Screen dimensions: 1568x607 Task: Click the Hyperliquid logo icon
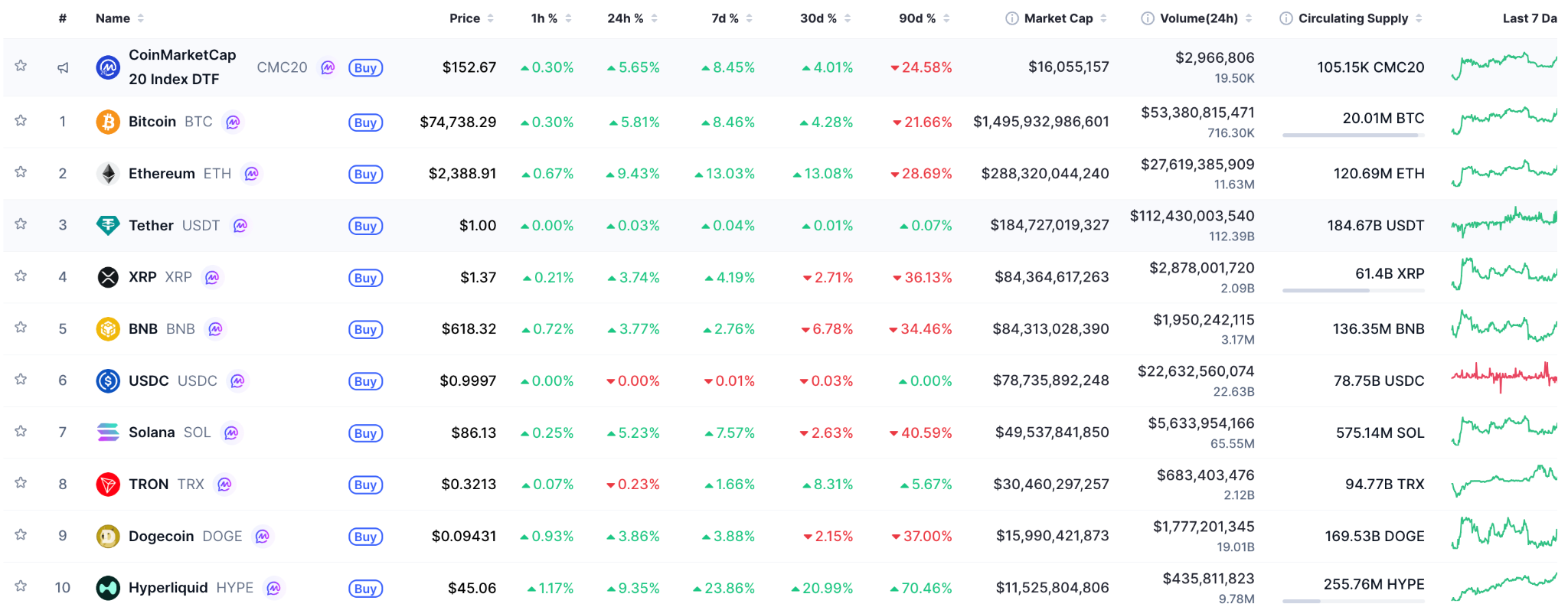pos(108,588)
